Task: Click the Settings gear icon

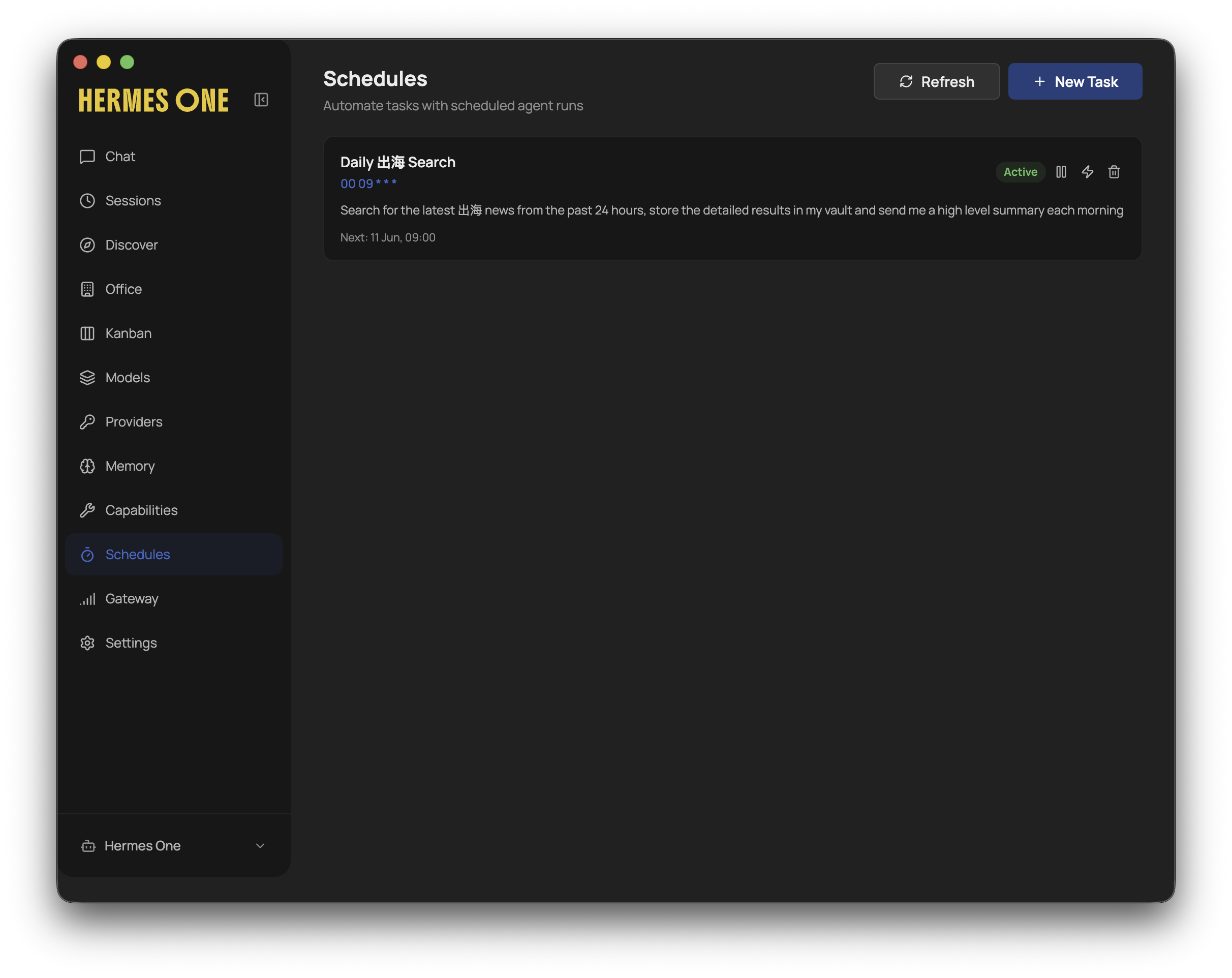Action: click(87, 643)
